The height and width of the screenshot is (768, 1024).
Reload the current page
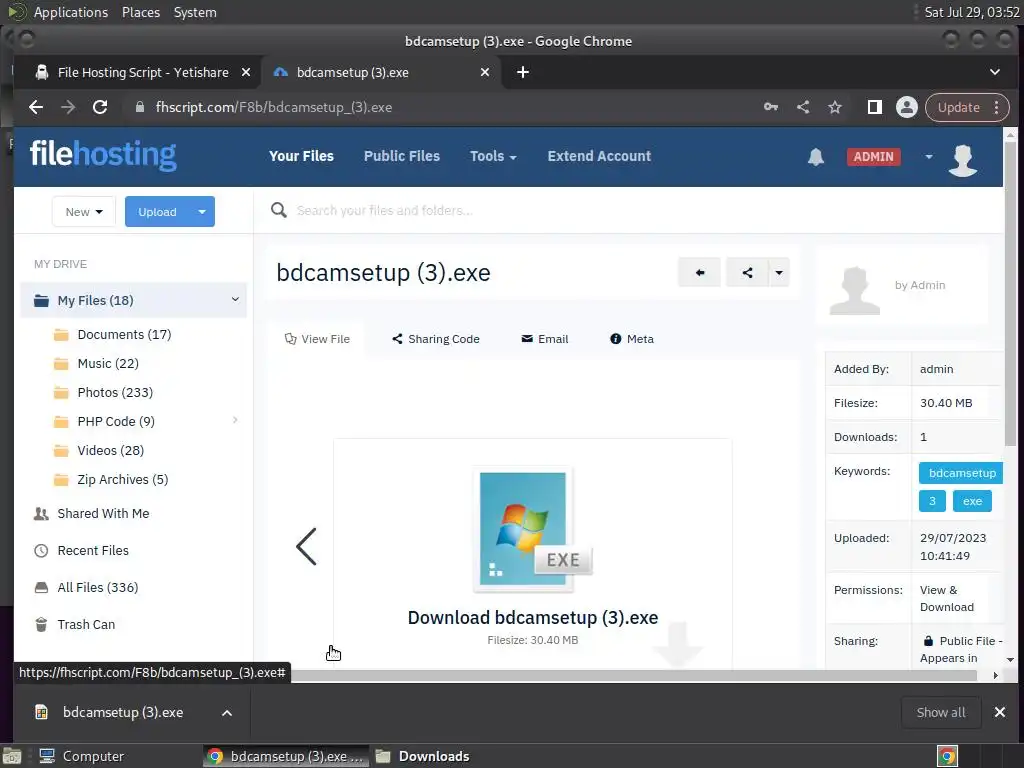tap(100, 107)
